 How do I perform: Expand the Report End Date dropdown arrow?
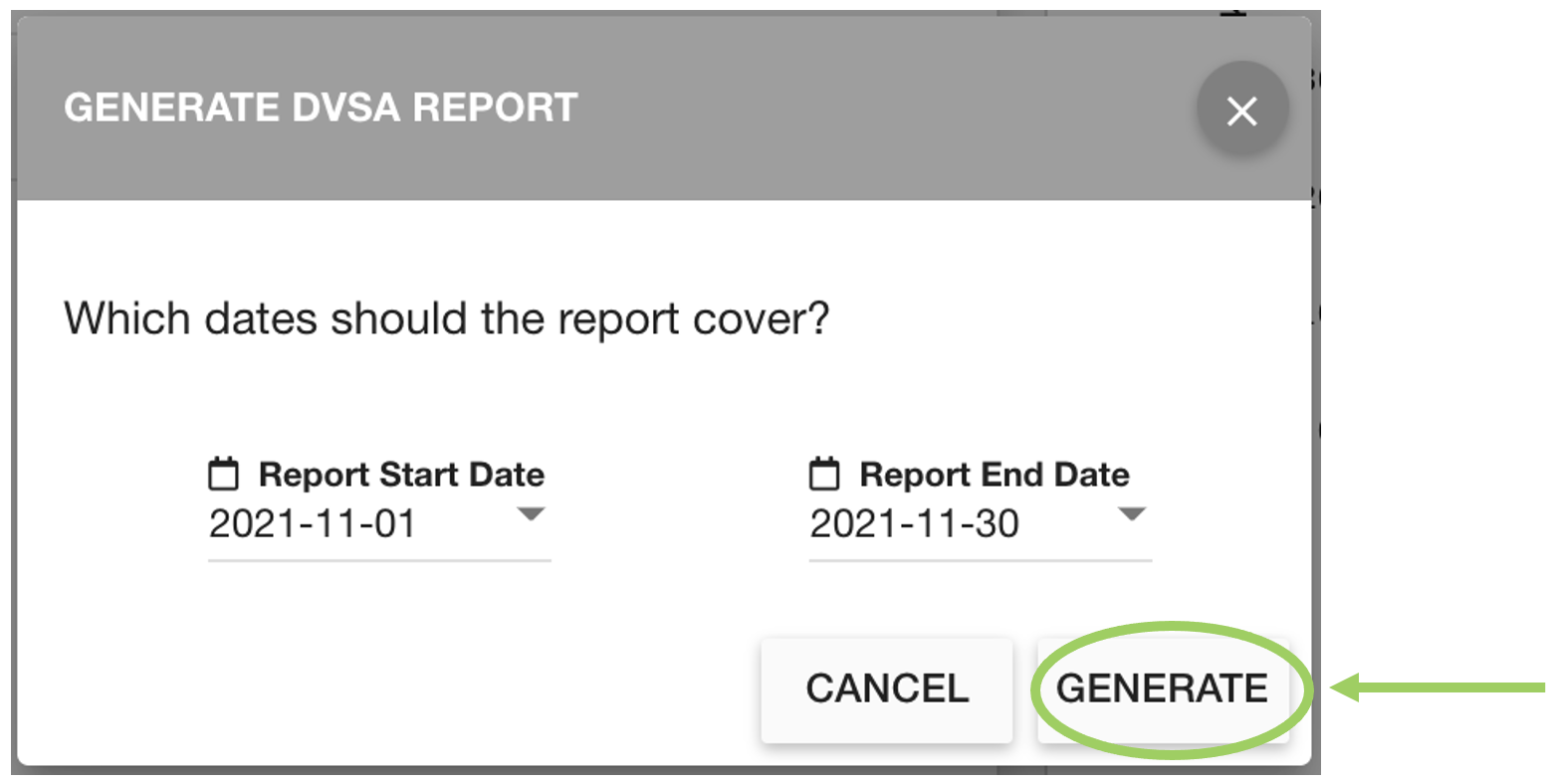point(1132,514)
